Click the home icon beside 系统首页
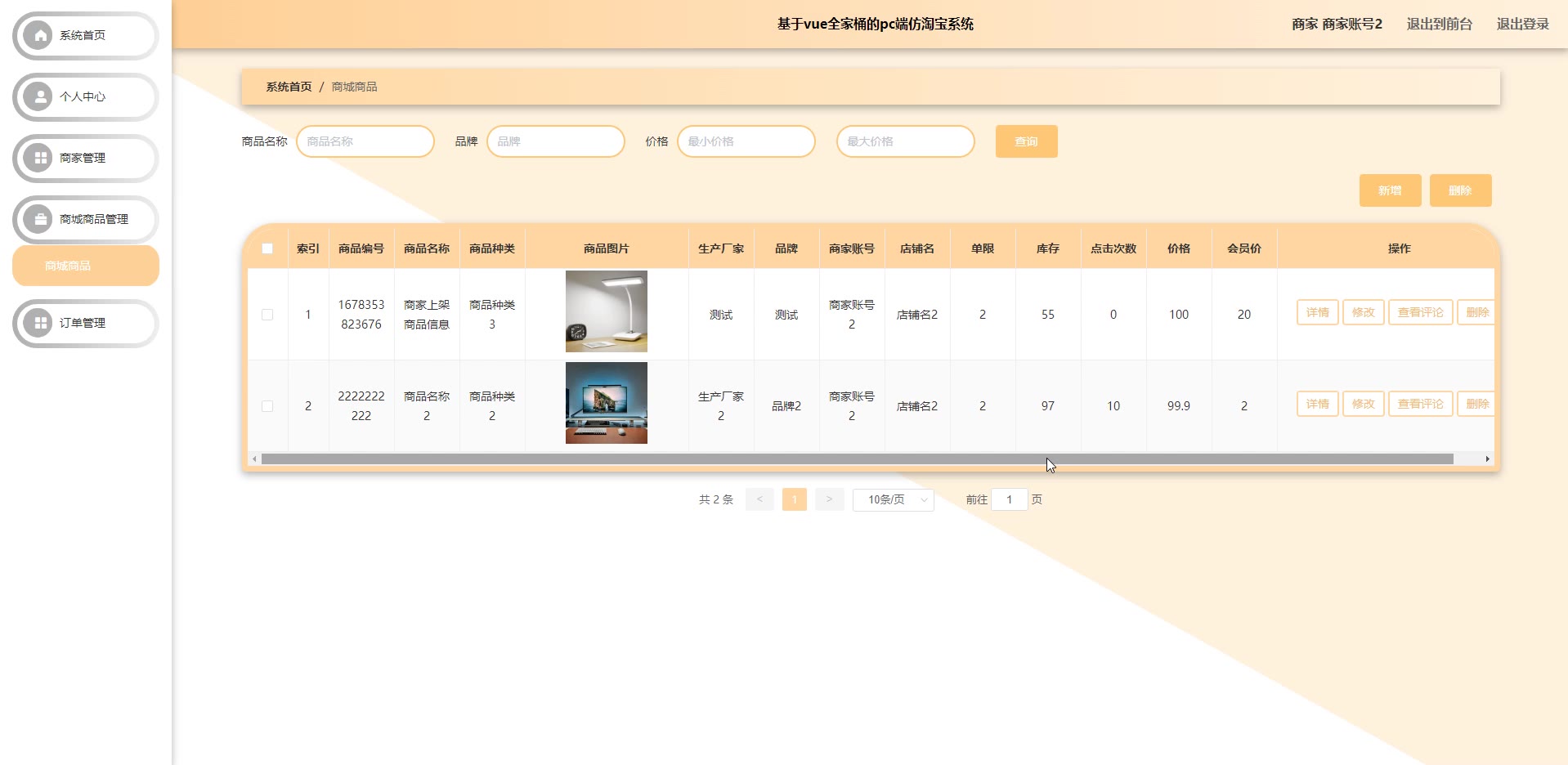Viewport: 1568px width, 765px height. [38, 35]
